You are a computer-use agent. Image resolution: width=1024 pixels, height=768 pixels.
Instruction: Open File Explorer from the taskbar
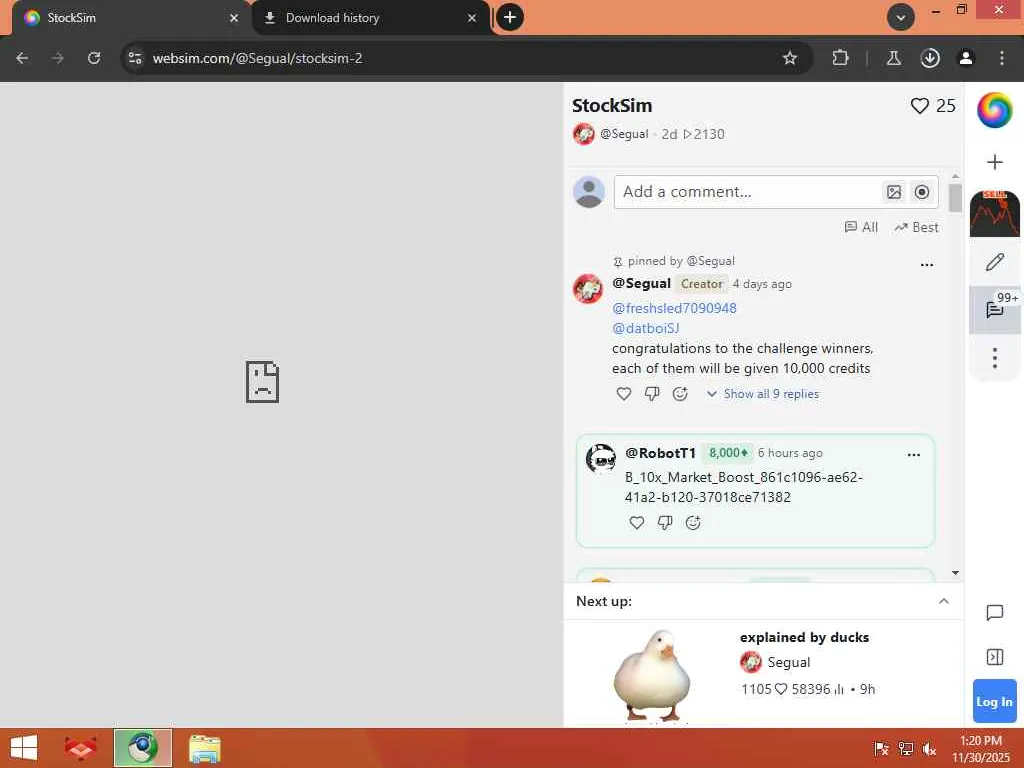point(204,748)
